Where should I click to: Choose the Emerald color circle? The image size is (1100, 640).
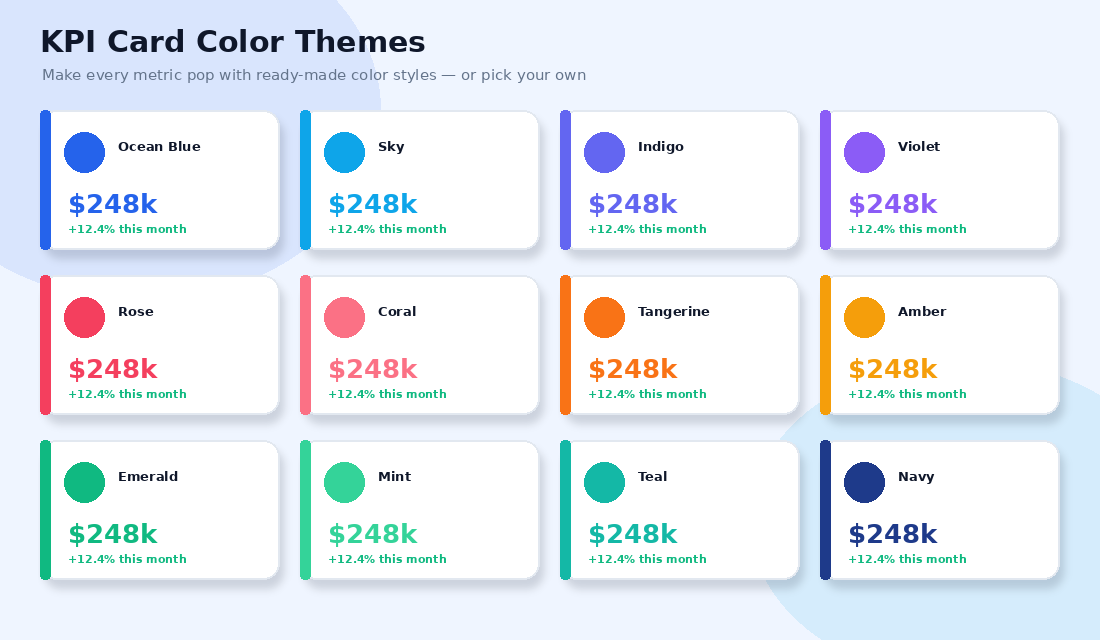pyautogui.click(x=84, y=482)
